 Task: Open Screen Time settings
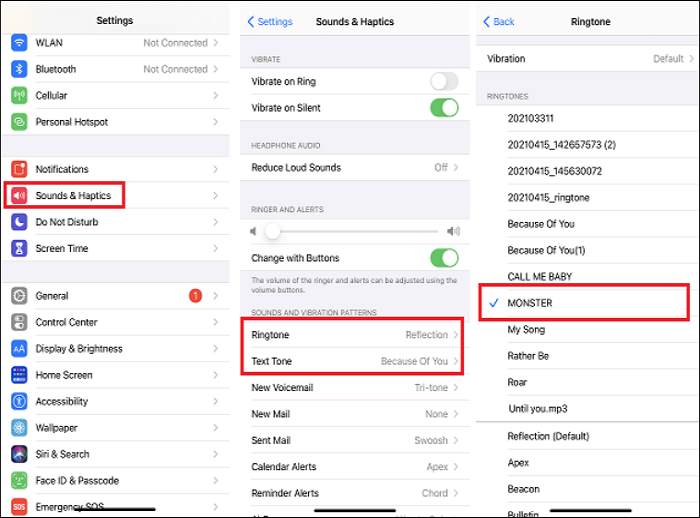116,248
